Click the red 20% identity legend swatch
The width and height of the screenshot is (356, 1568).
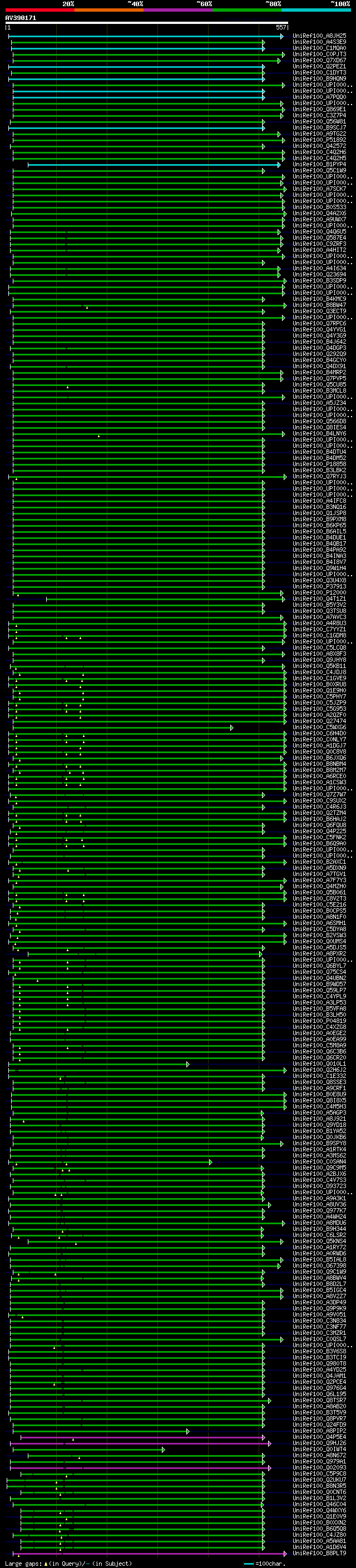[x=39, y=10]
